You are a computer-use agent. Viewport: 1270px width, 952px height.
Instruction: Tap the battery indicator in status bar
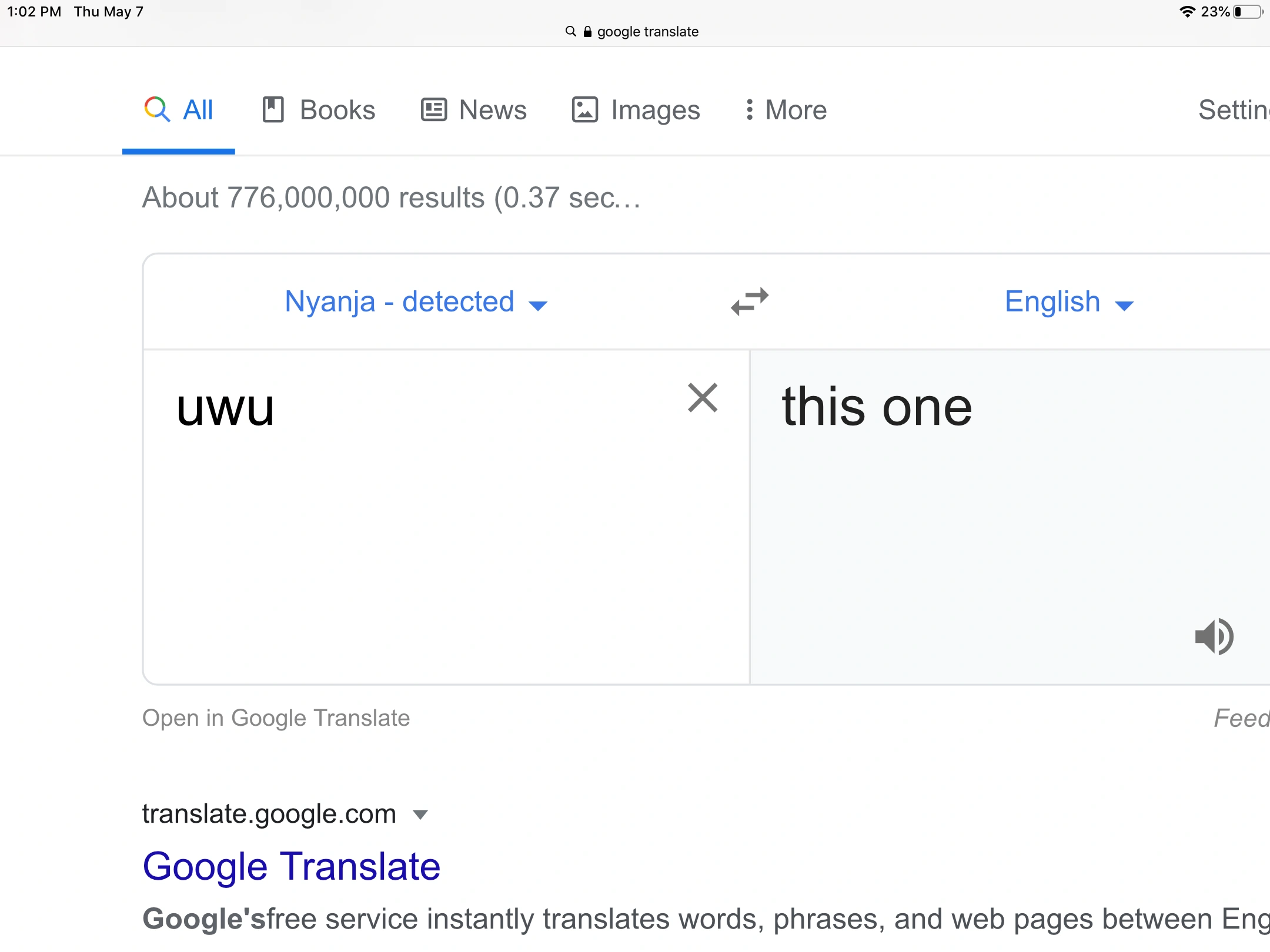pos(1247,12)
